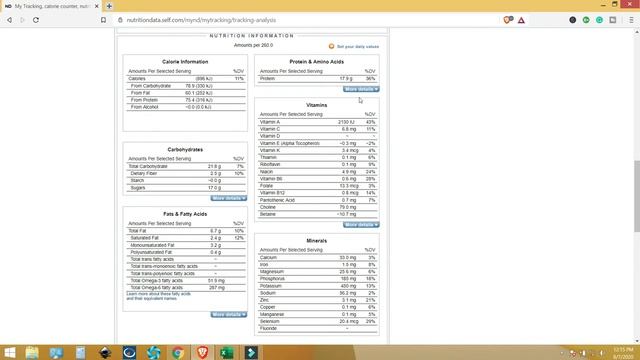Click the orange icon beside Set your daily values
Viewport: 640px width, 360px height.
tap(331, 47)
